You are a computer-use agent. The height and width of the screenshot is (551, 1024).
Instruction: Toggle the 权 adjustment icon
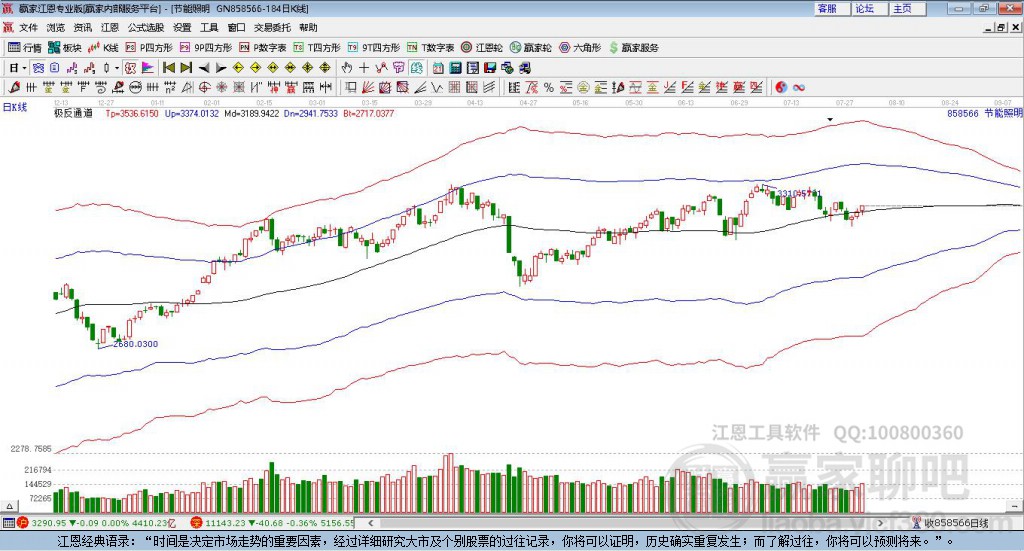click(x=130, y=68)
